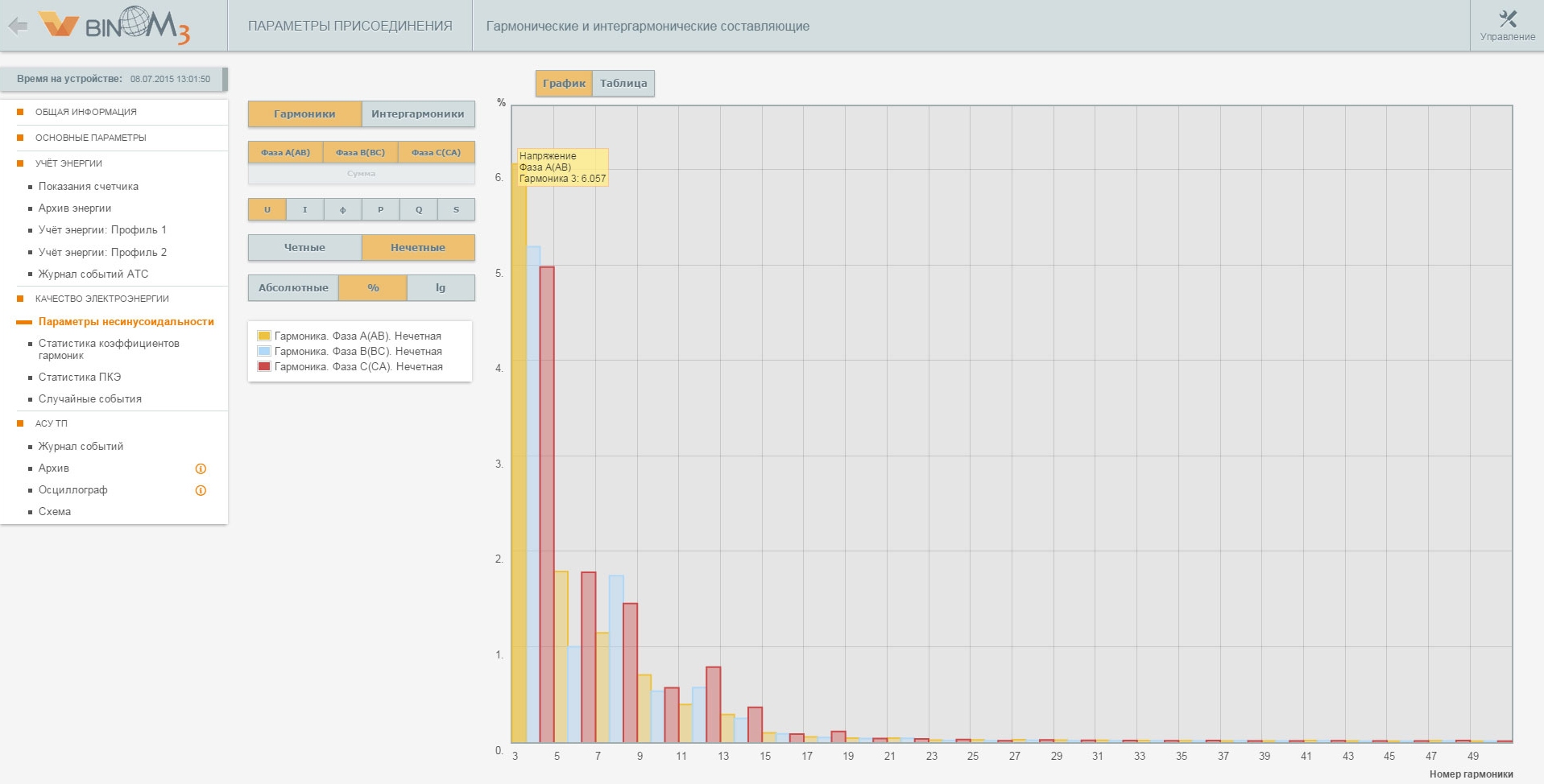Click the yellow harmonic 3 bar

(x=519, y=452)
